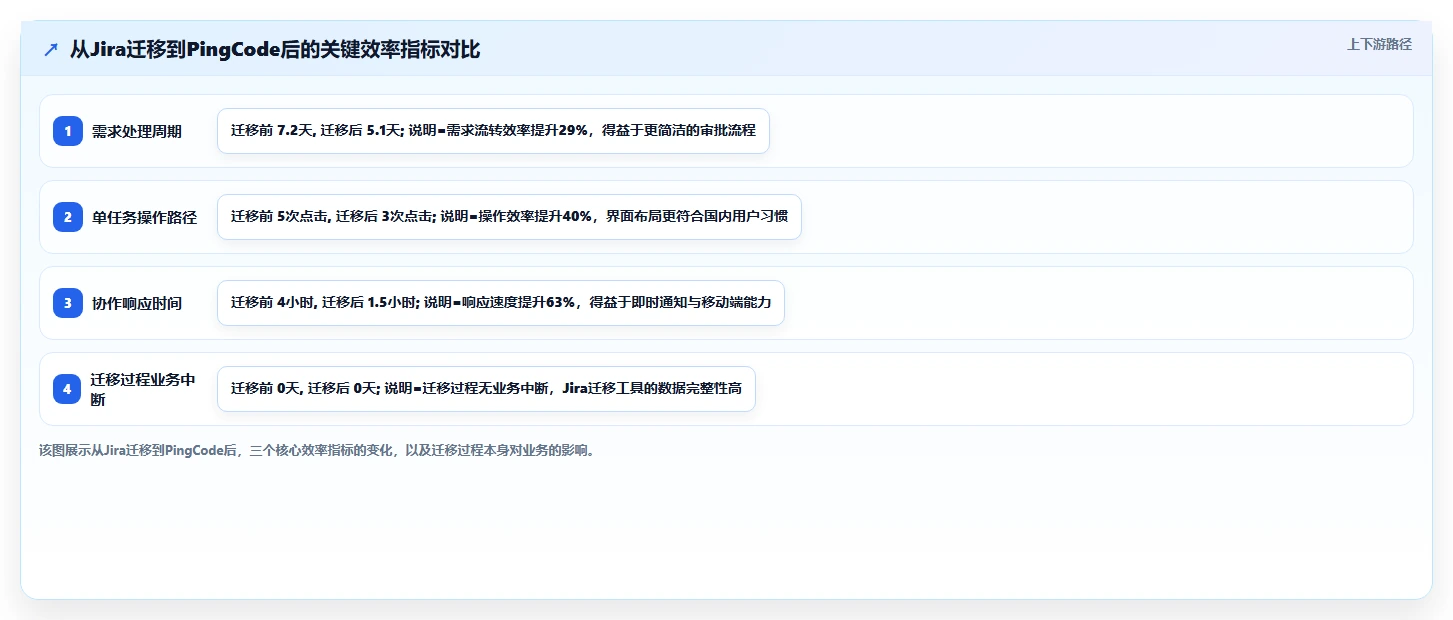This screenshot has height=620, width=1453.
Task: Open the detail box reading 迁移前 7.2天
Action: pos(493,131)
